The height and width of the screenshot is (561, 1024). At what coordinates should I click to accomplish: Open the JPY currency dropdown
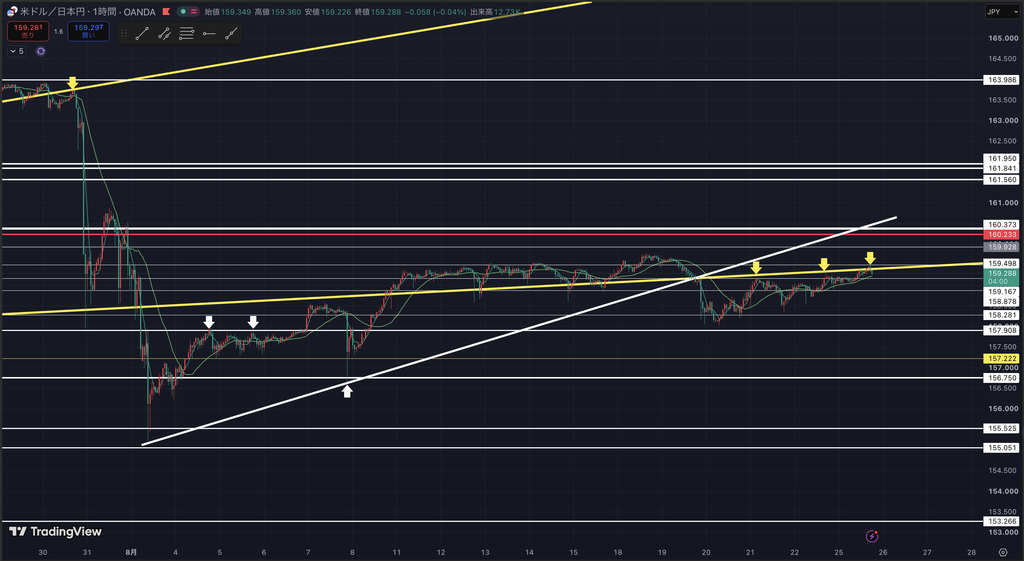1002,12
